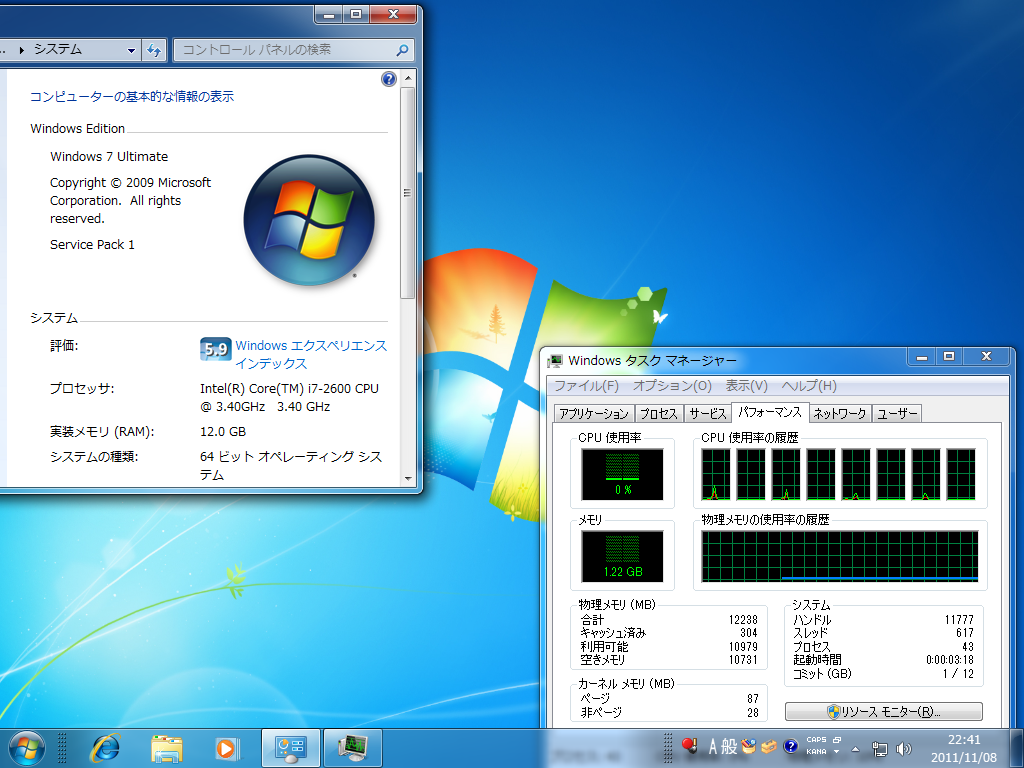The image size is (1024, 768).
Task: Minimize the Task Manager window
Action: [921, 357]
